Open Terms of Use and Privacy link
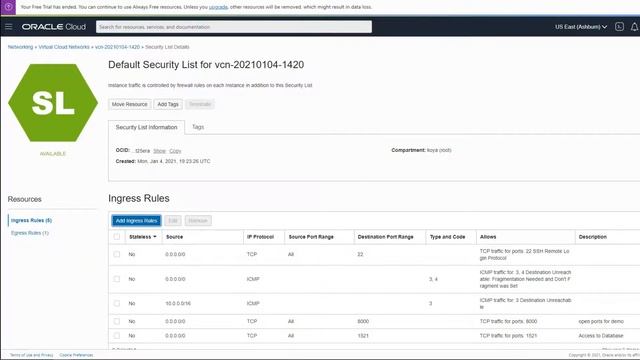This screenshot has height=360, width=640. coord(31,355)
